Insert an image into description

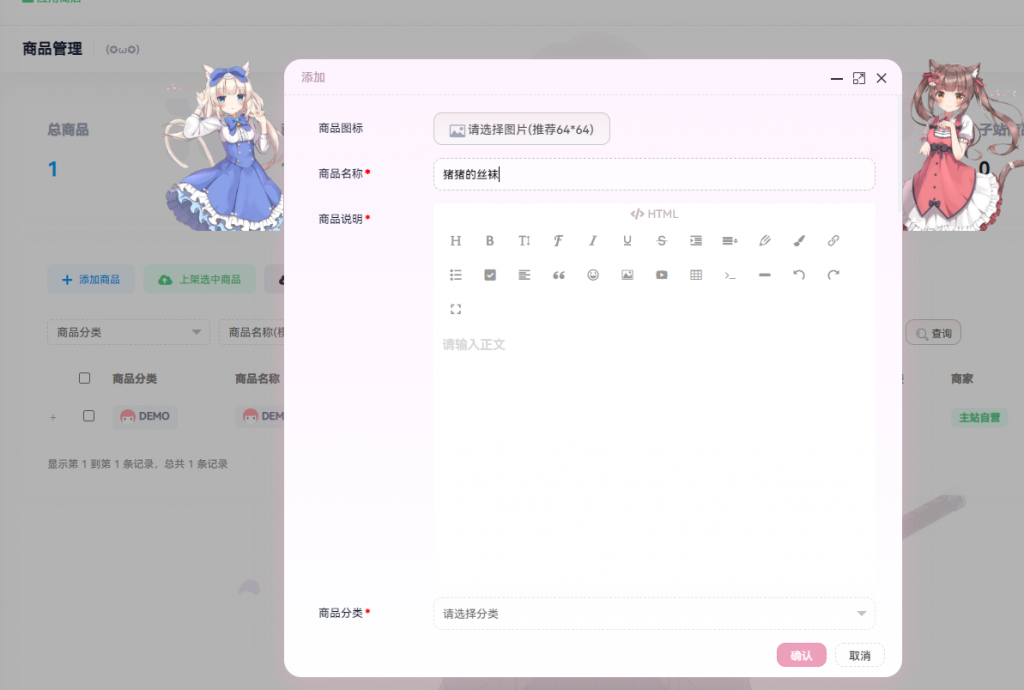pyautogui.click(x=627, y=275)
